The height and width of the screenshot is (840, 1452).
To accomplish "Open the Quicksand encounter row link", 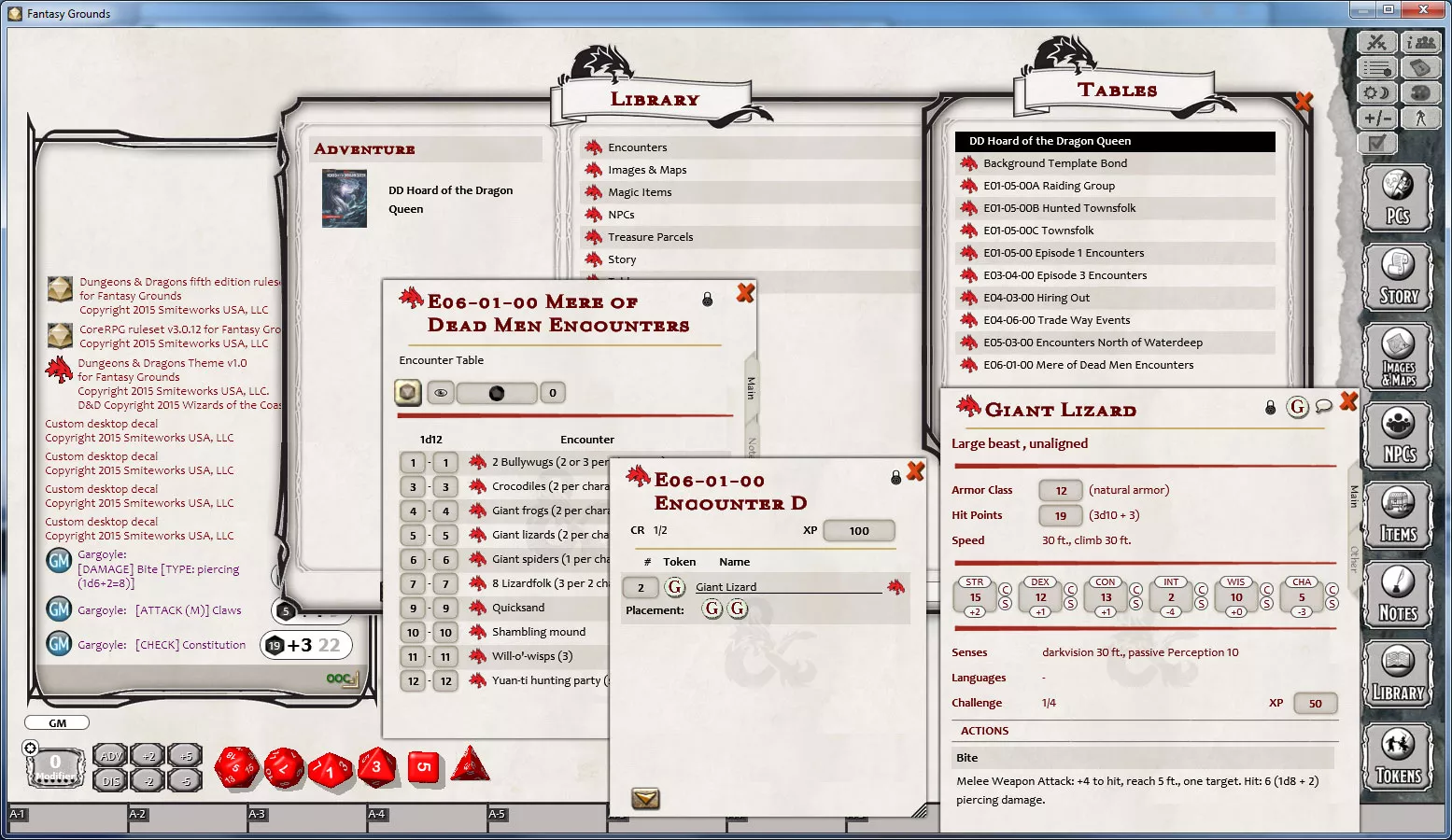I will (x=477, y=608).
